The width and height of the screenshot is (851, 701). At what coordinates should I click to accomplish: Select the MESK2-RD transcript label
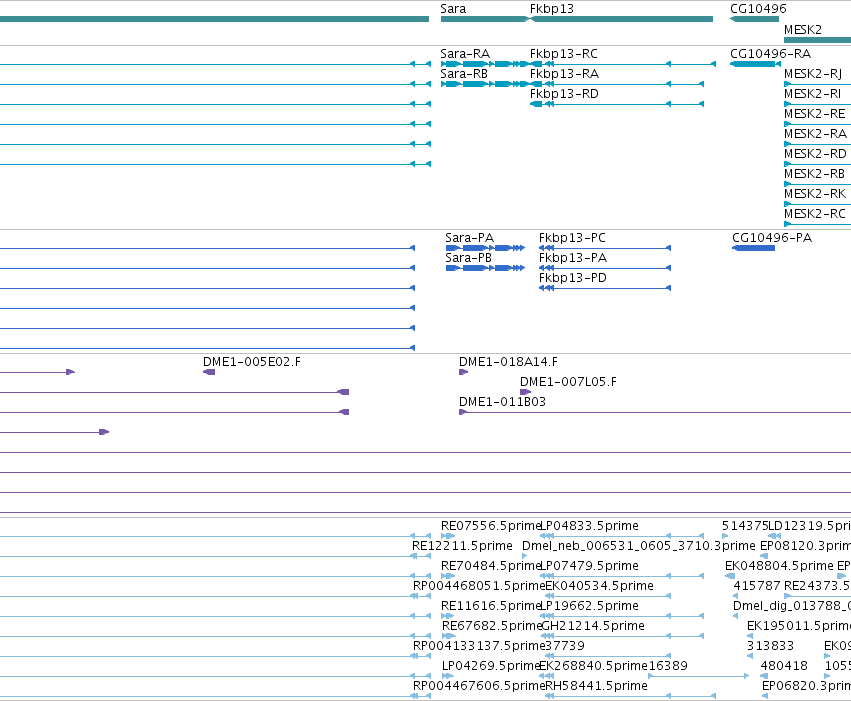pyautogui.click(x=815, y=154)
